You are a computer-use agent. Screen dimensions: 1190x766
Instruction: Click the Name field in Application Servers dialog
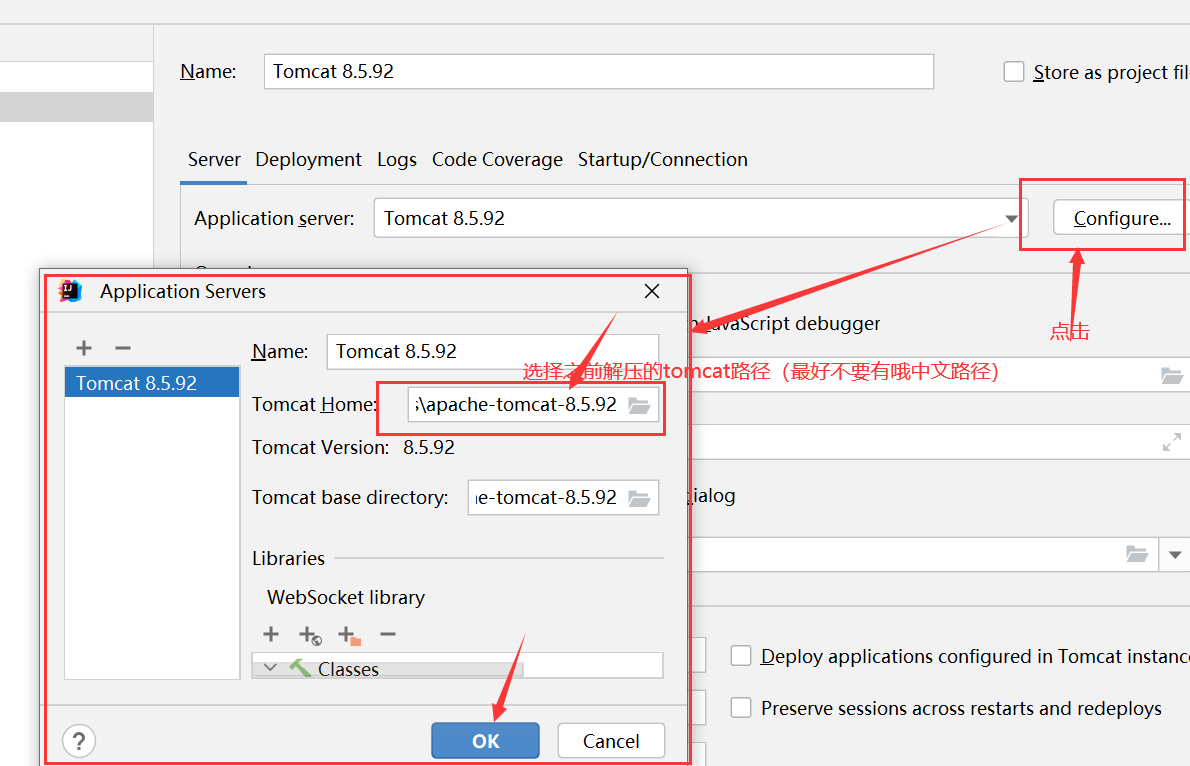pyautogui.click(x=493, y=351)
